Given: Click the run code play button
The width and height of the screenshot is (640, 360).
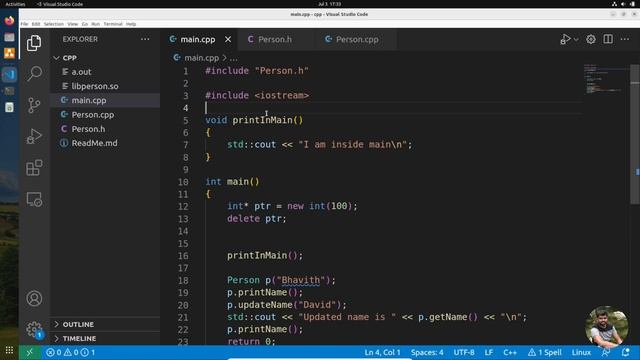Looking at the screenshot, I should pyautogui.click(x=565, y=39).
